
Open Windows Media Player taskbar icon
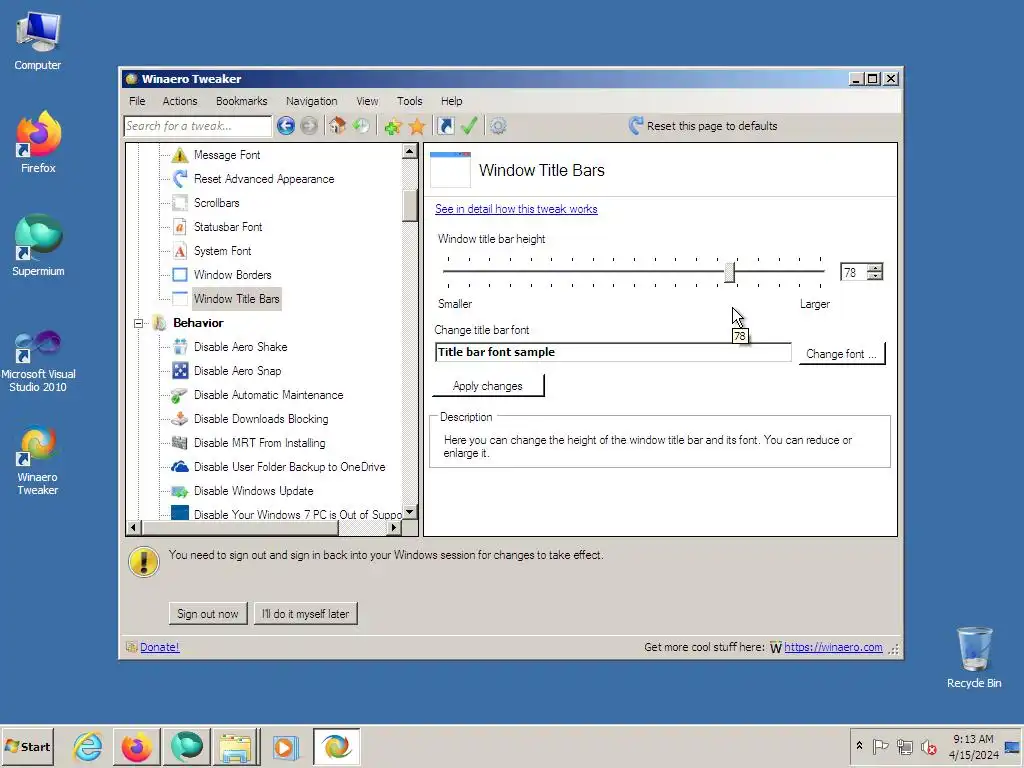(285, 746)
